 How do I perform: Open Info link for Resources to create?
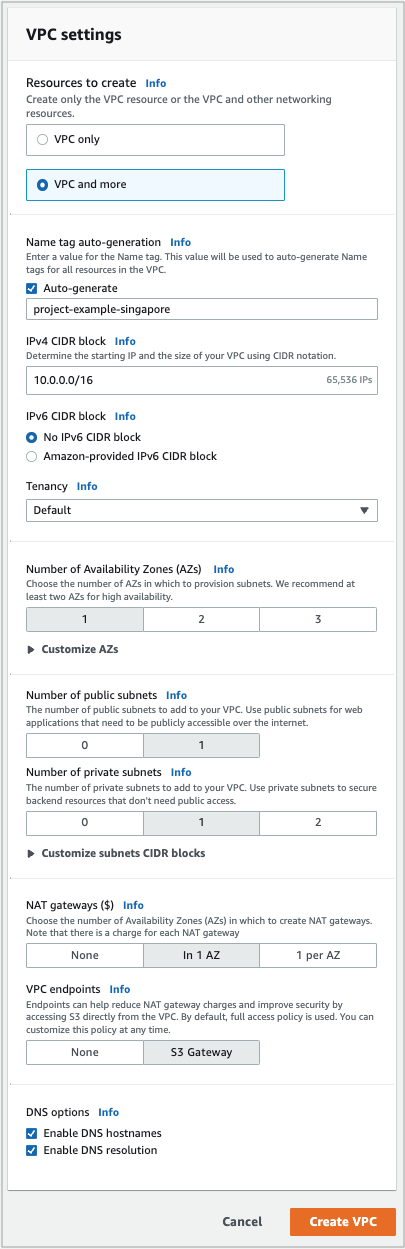[x=156, y=83]
